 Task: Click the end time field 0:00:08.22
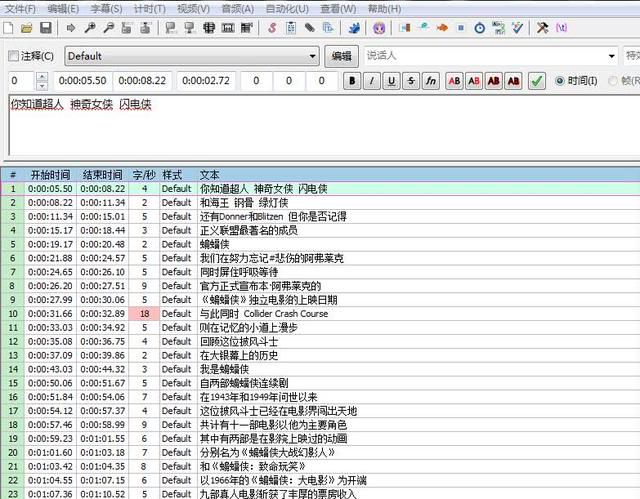(142, 81)
